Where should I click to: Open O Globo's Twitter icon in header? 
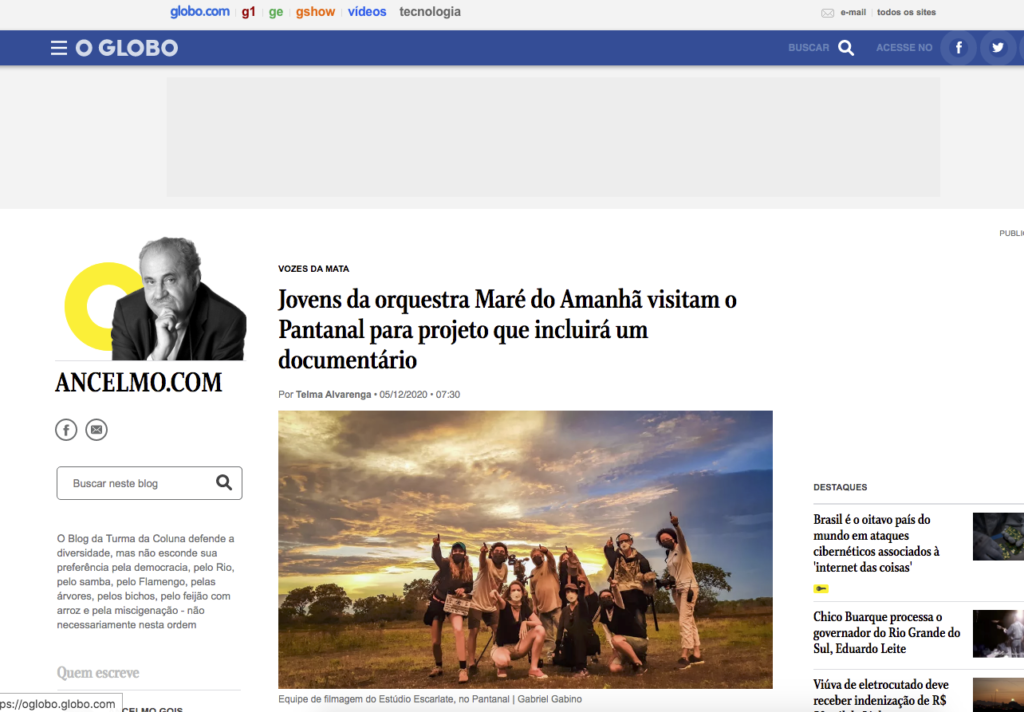coord(997,48)
